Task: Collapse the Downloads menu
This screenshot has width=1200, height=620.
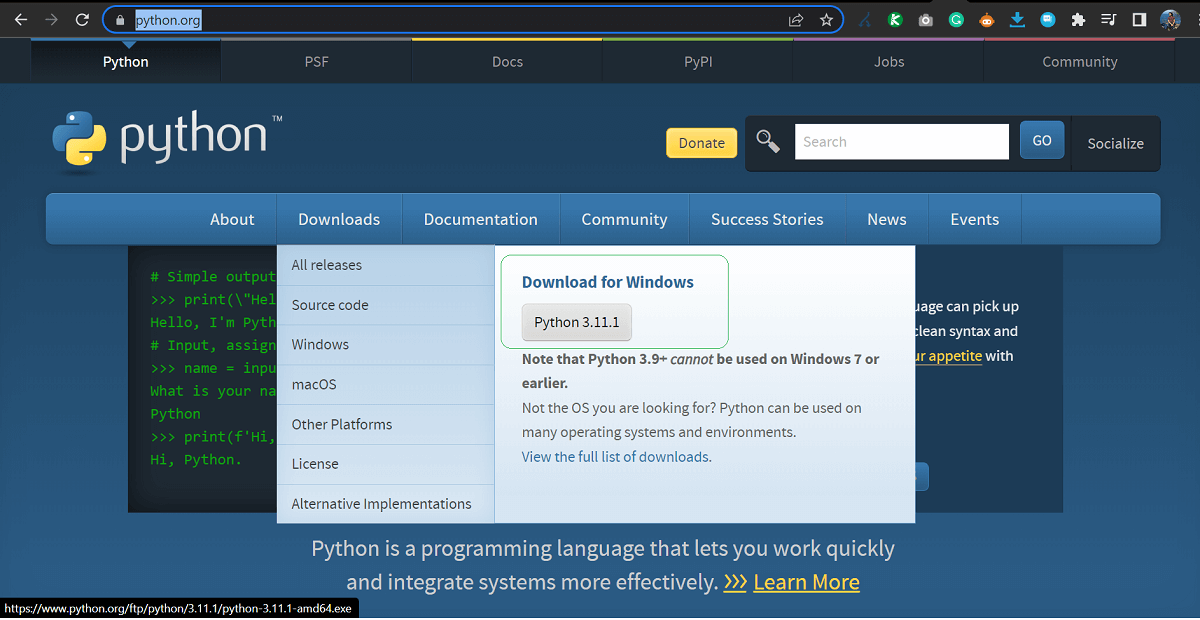Action: (339, 219)
